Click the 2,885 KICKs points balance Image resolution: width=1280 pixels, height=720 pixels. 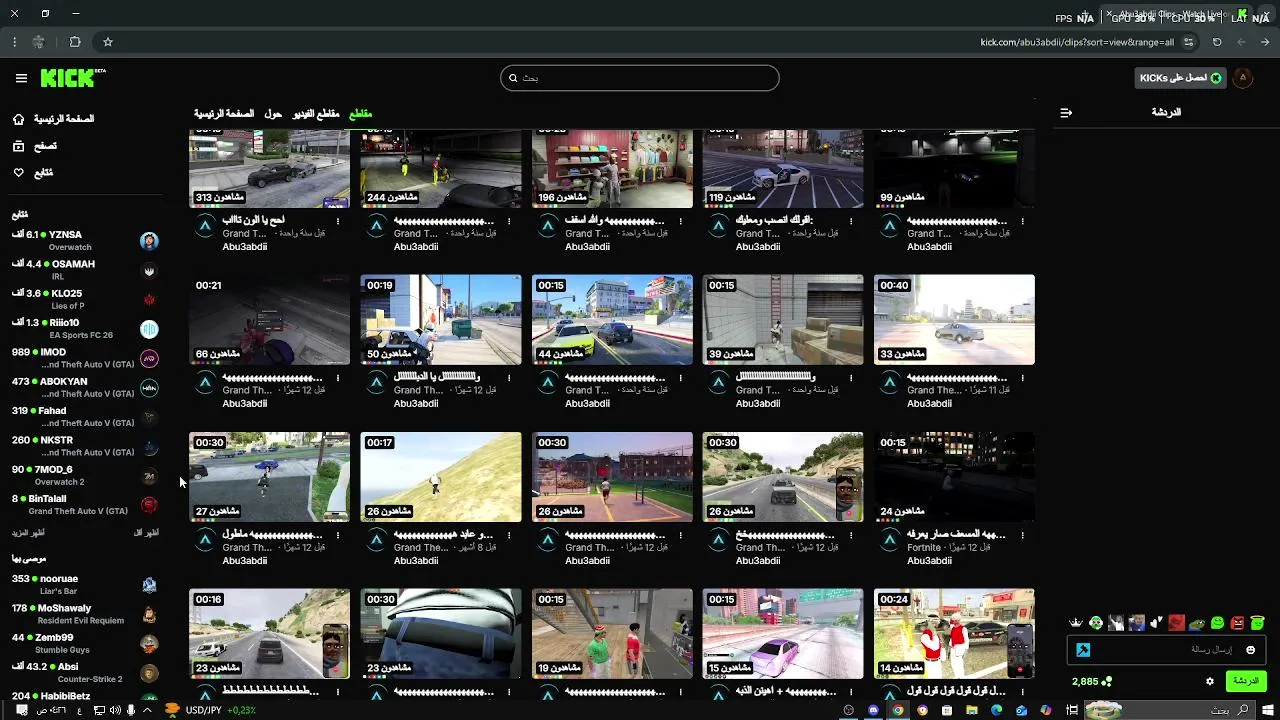[x=1091, y=681]
